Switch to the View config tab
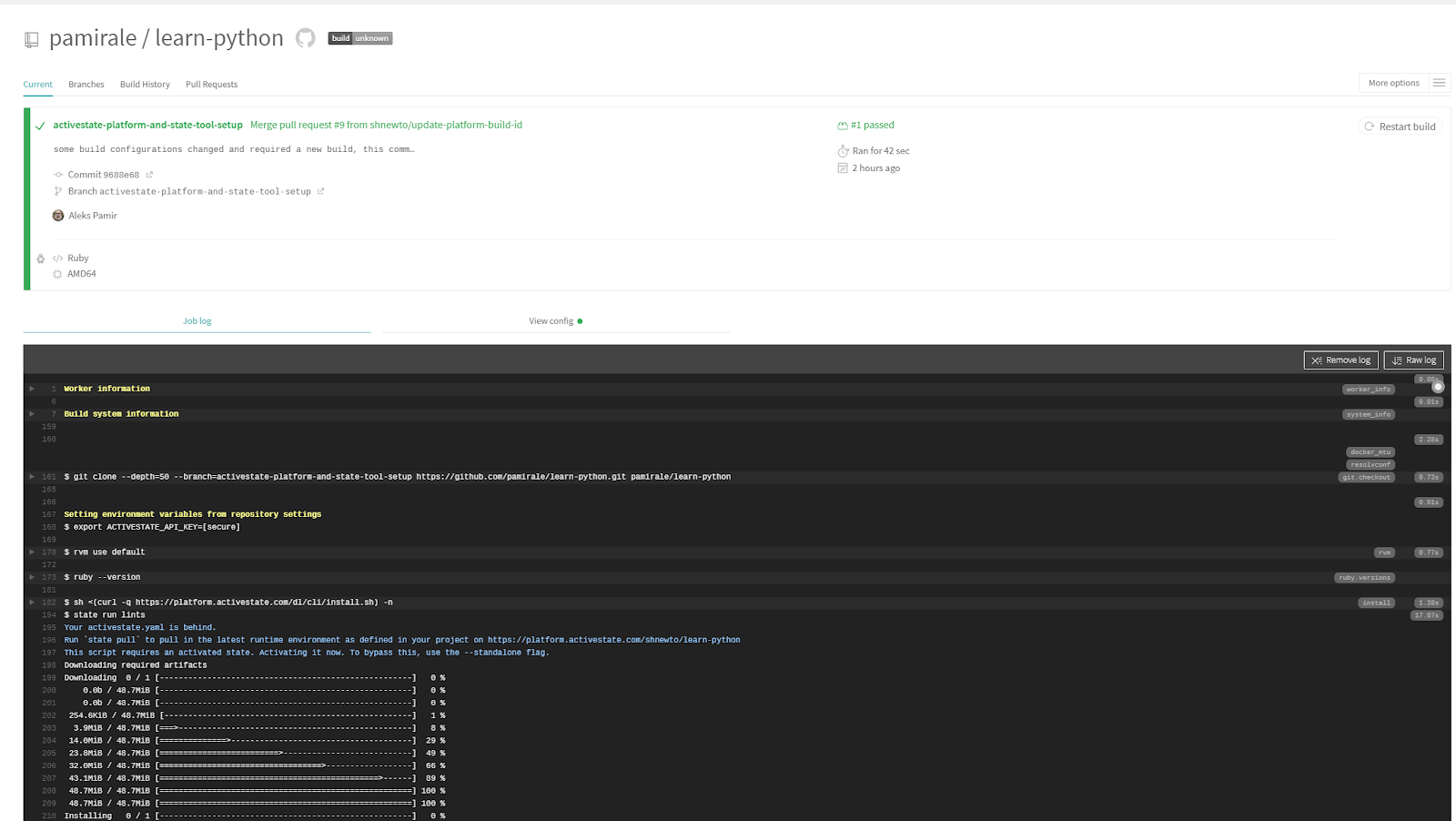 [x=551, y=320]
